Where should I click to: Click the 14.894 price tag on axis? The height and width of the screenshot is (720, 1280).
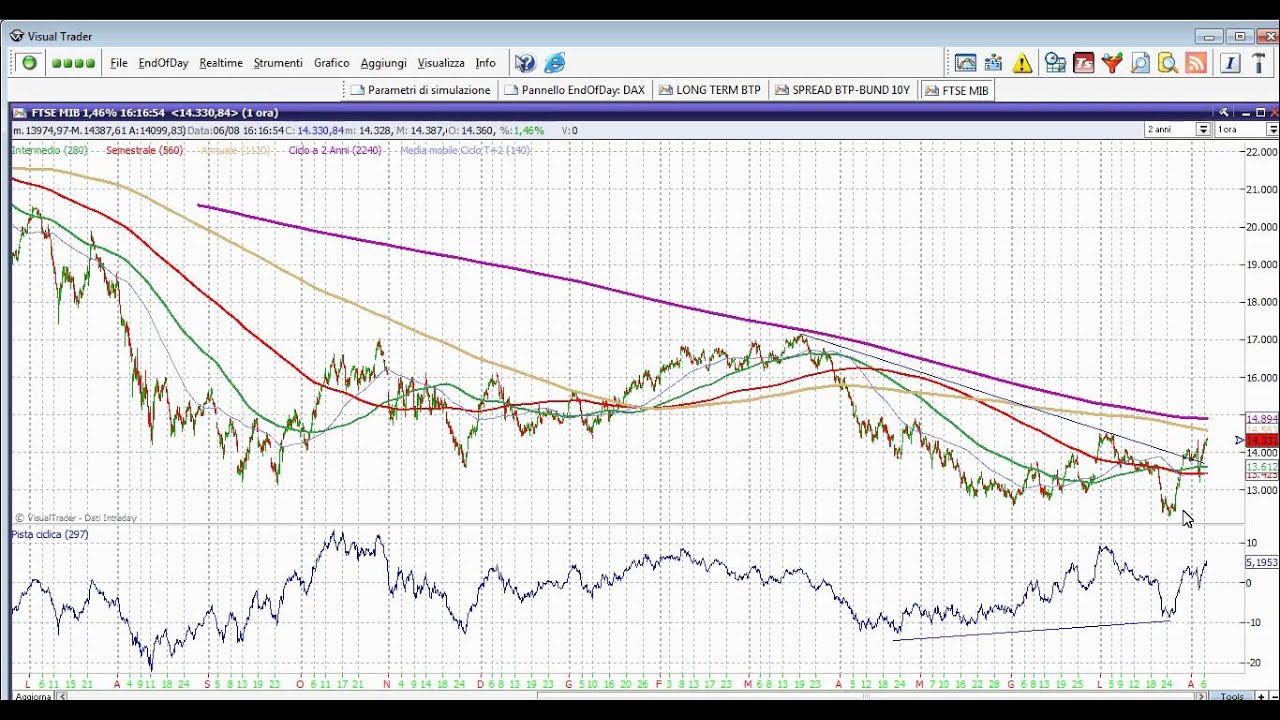tap(1261, 418)
